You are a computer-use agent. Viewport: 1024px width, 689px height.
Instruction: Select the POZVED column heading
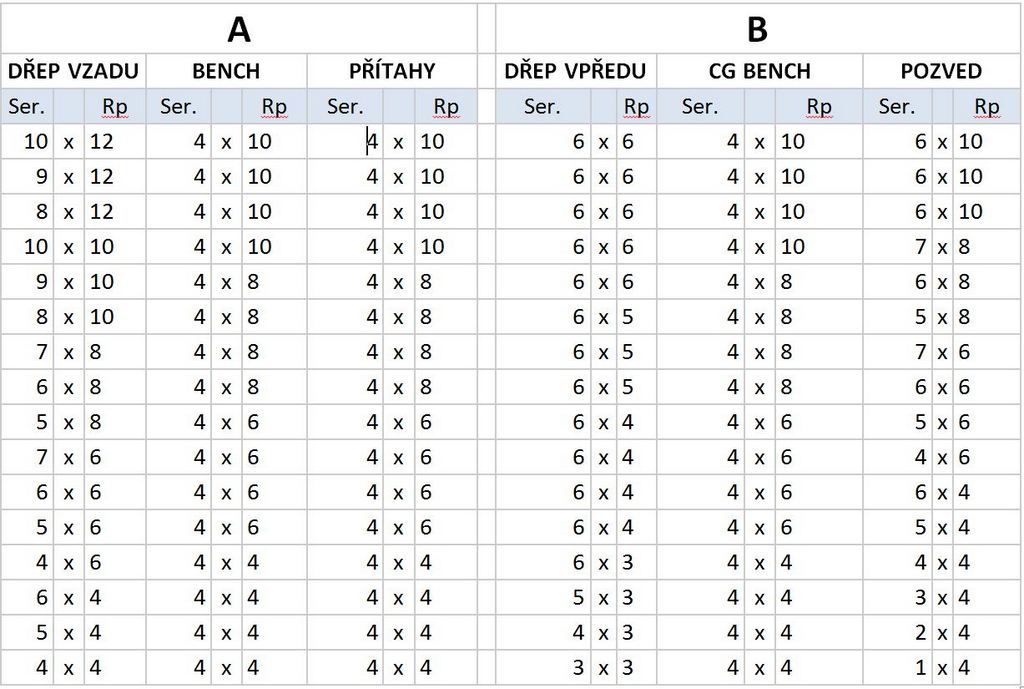click(941, 71)
